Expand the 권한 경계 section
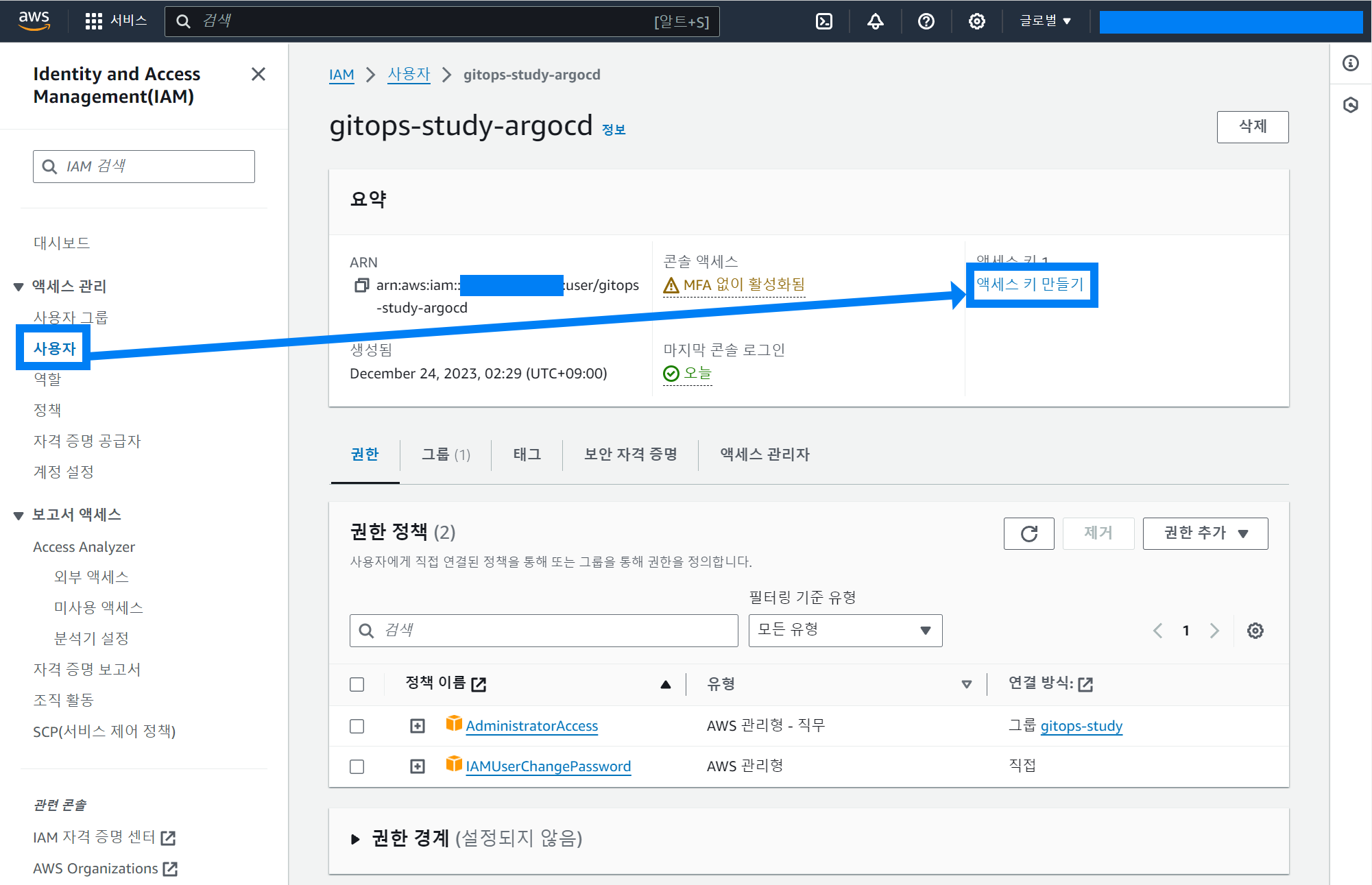The image size is (1372, 885). [x=355, y=839]
